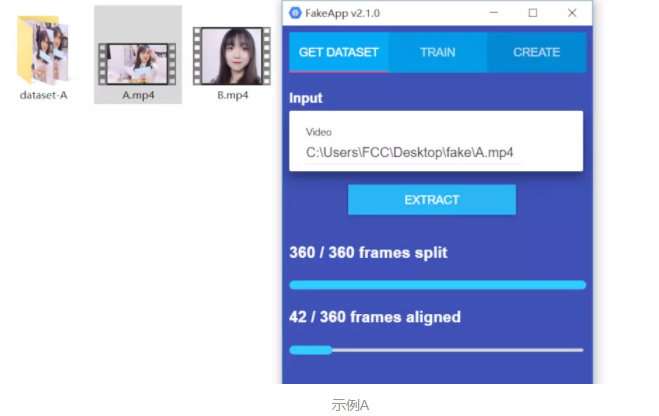659x416 pixels.
Task: Switch to the GET DATASET tab
Action: point(338,52)
